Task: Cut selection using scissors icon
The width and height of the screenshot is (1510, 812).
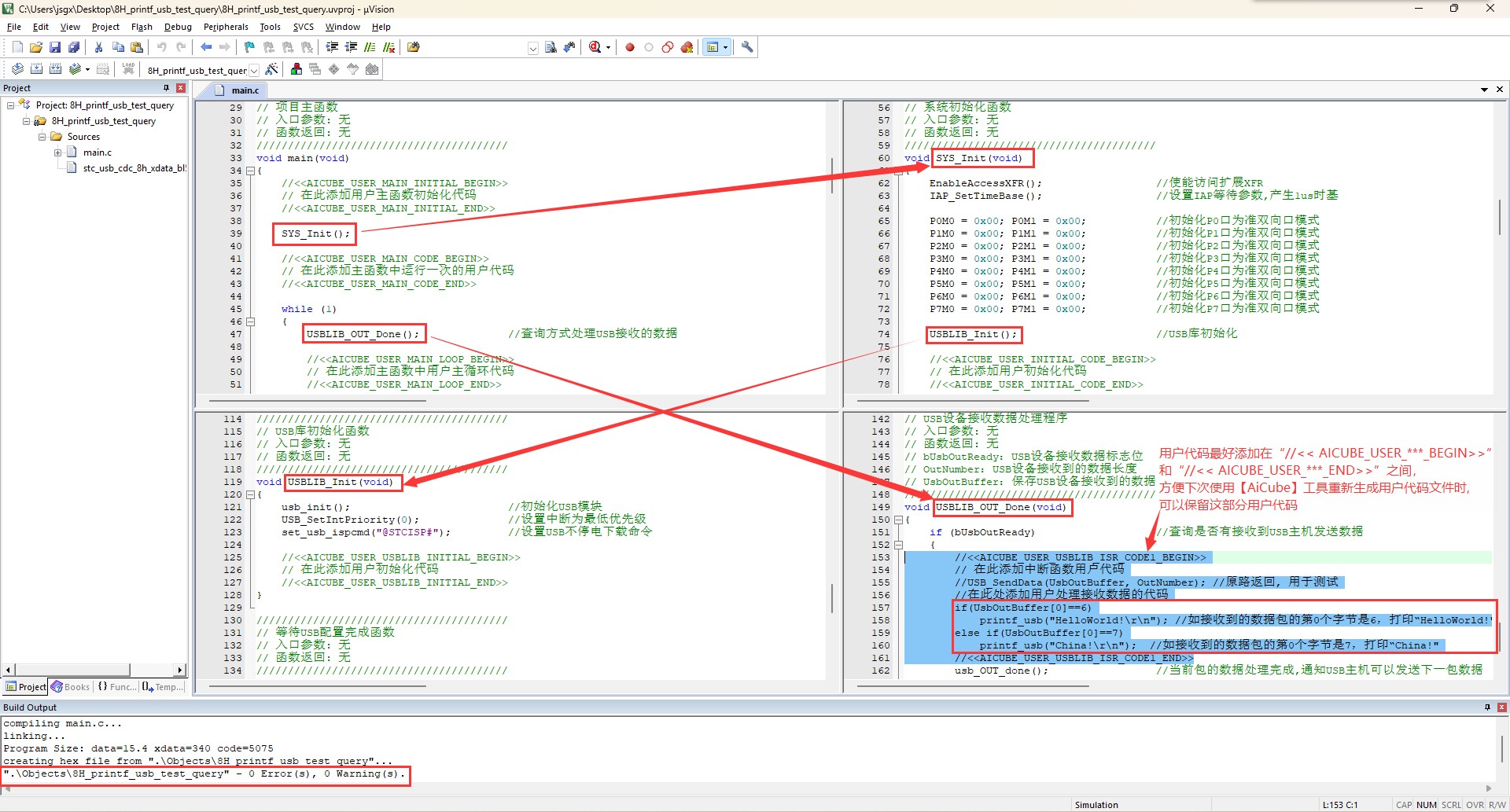Action: point(99,47)
